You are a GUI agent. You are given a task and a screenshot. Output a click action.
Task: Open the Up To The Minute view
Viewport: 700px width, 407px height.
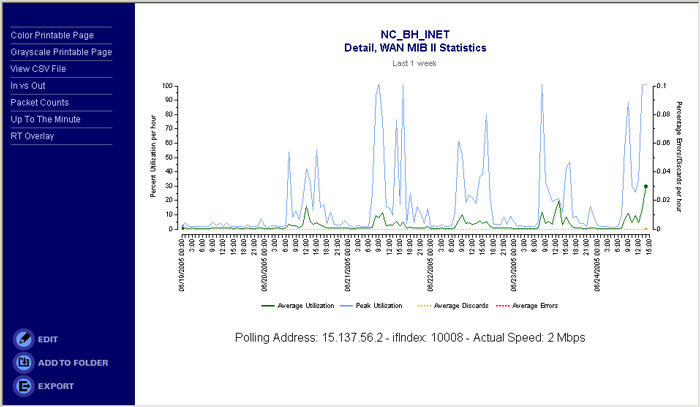pyautogui.click(x=46, y=119)
